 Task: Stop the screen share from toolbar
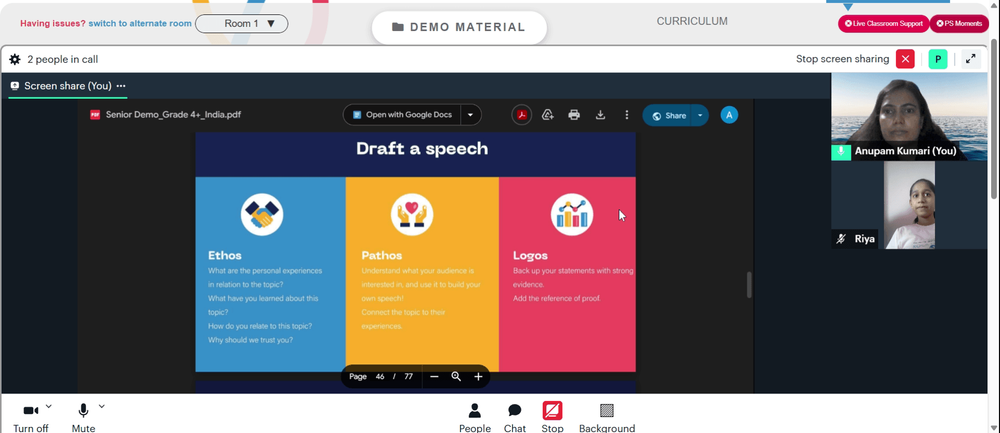coord(552,418)
